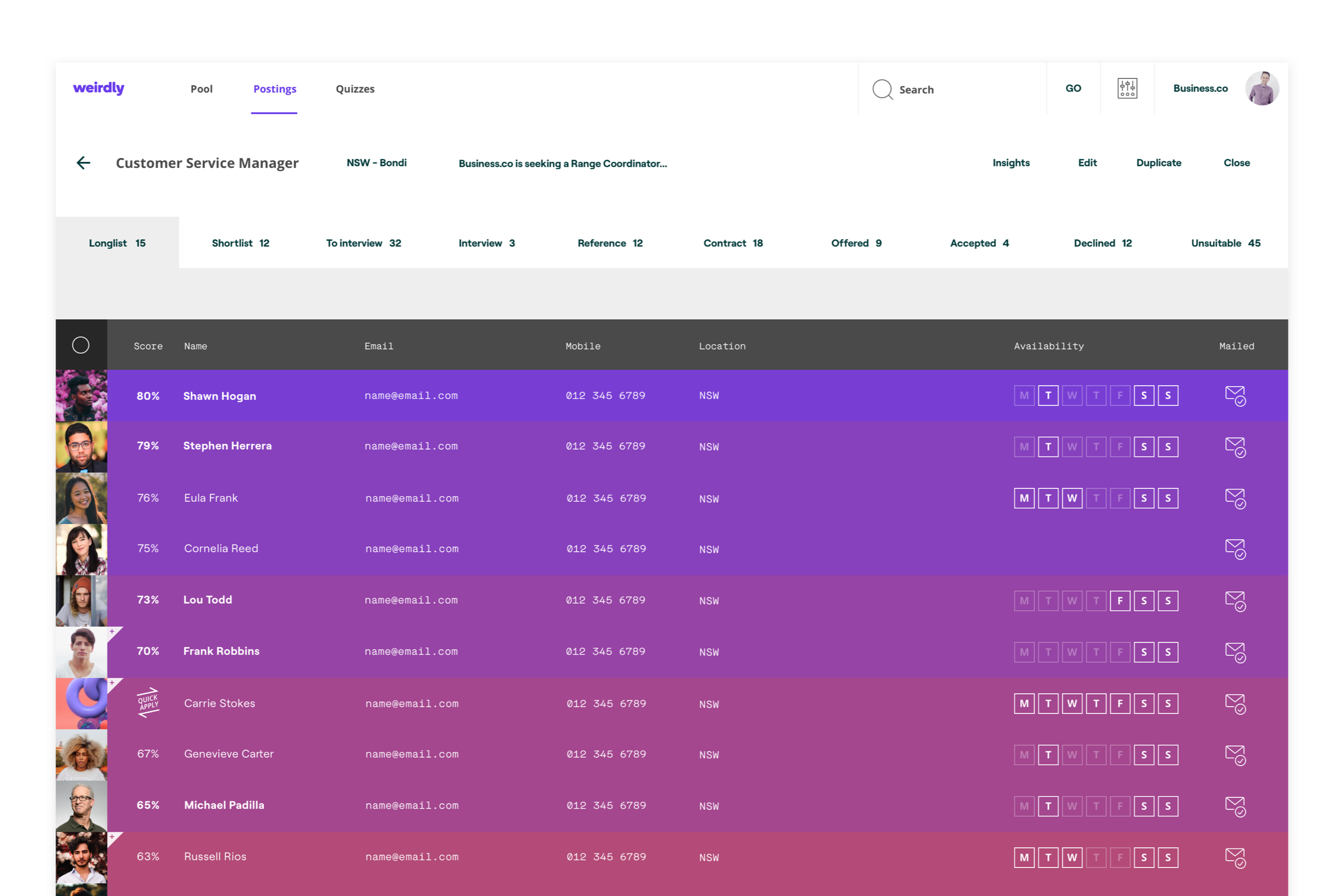Click the mailed envelope icon for Cornelia Reed

[x=1235, y=549]
